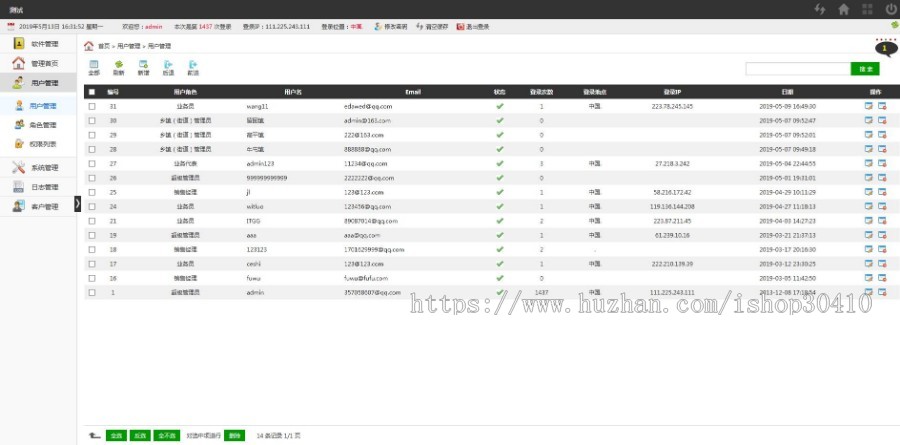Click delete icon for user wang11
The image size is (900, 445).
882,106
